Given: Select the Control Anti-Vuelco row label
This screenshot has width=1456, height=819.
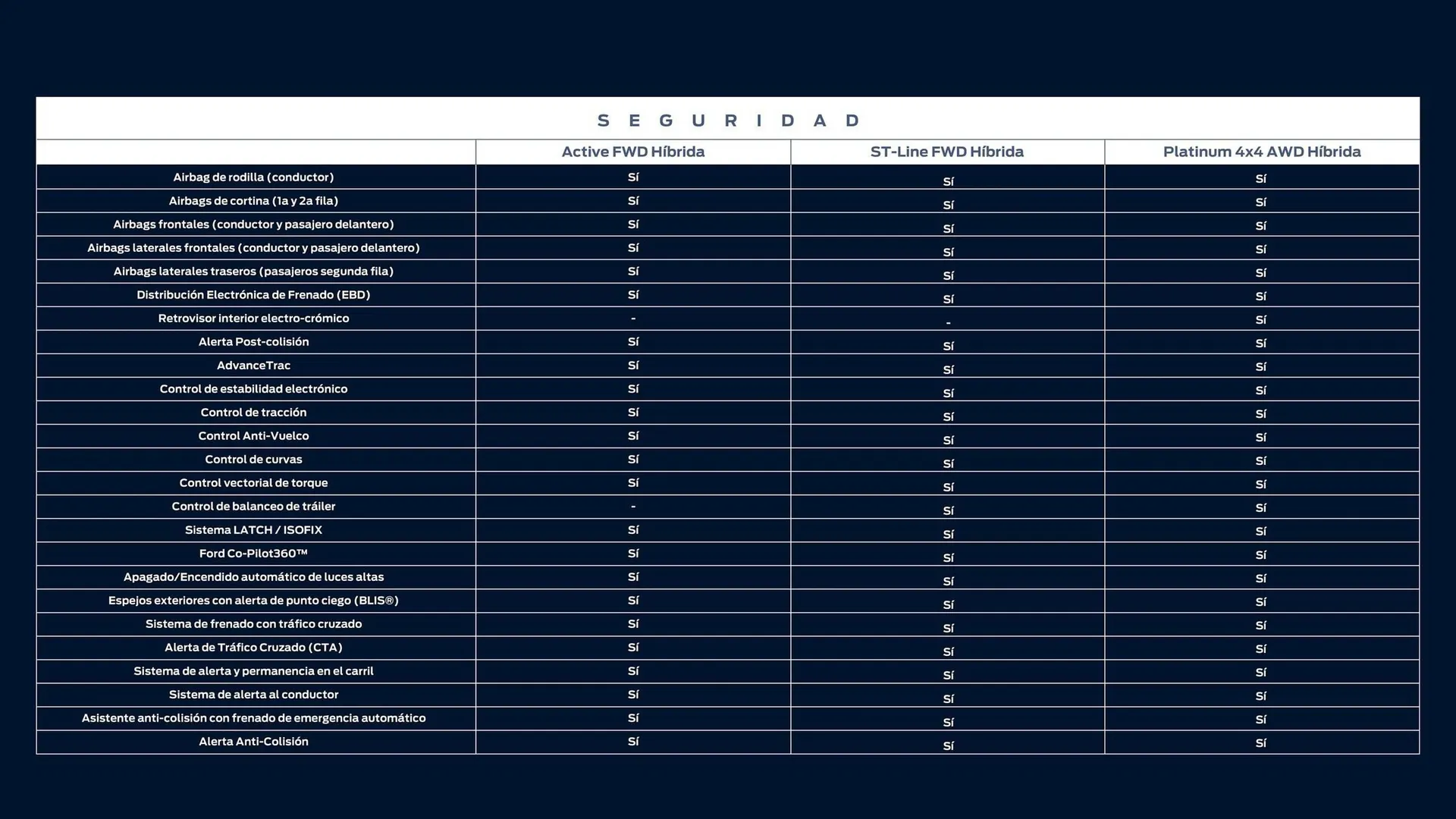Looking at the screenshot, I should pos(254,435).
